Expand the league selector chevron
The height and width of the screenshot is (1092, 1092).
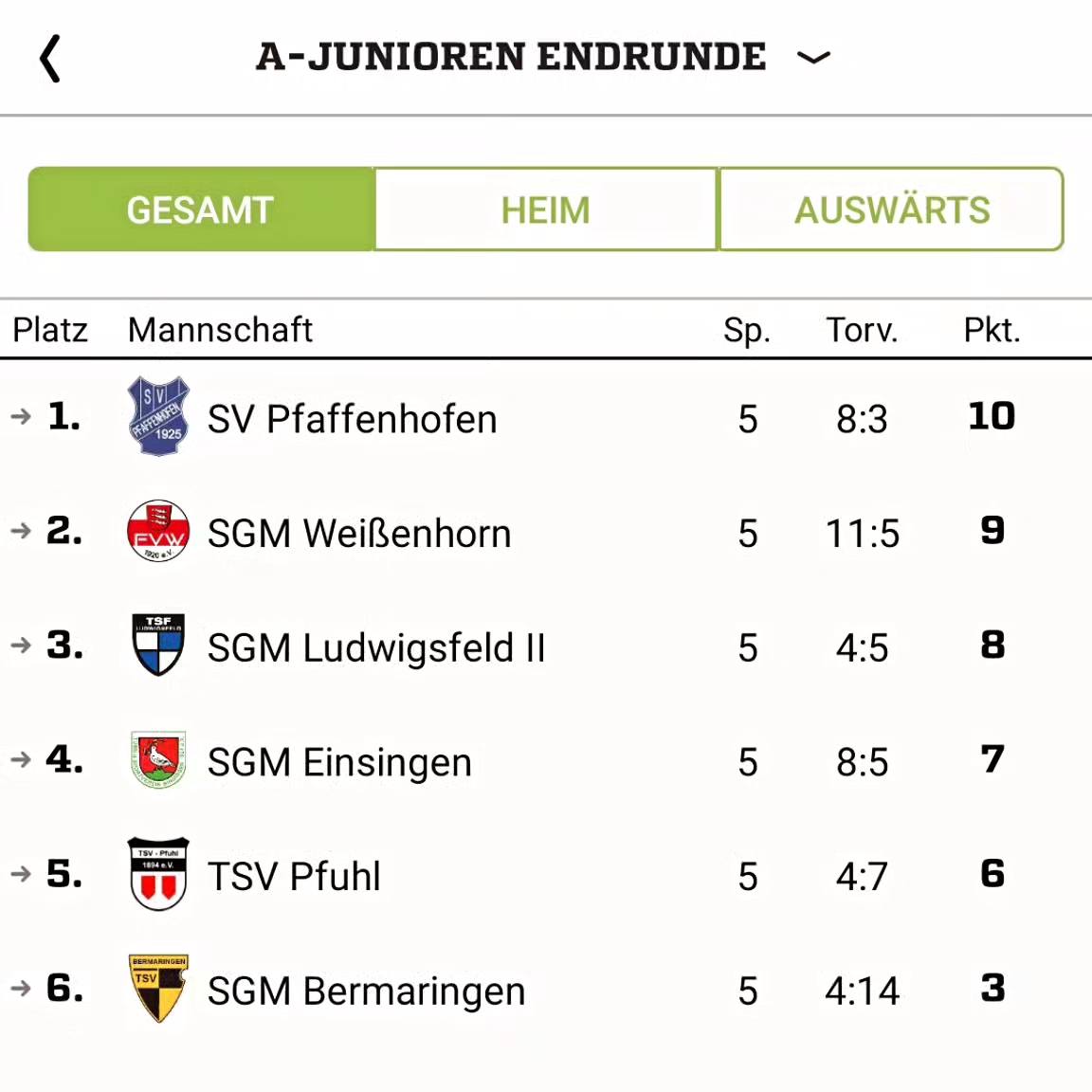coord(813,58)
